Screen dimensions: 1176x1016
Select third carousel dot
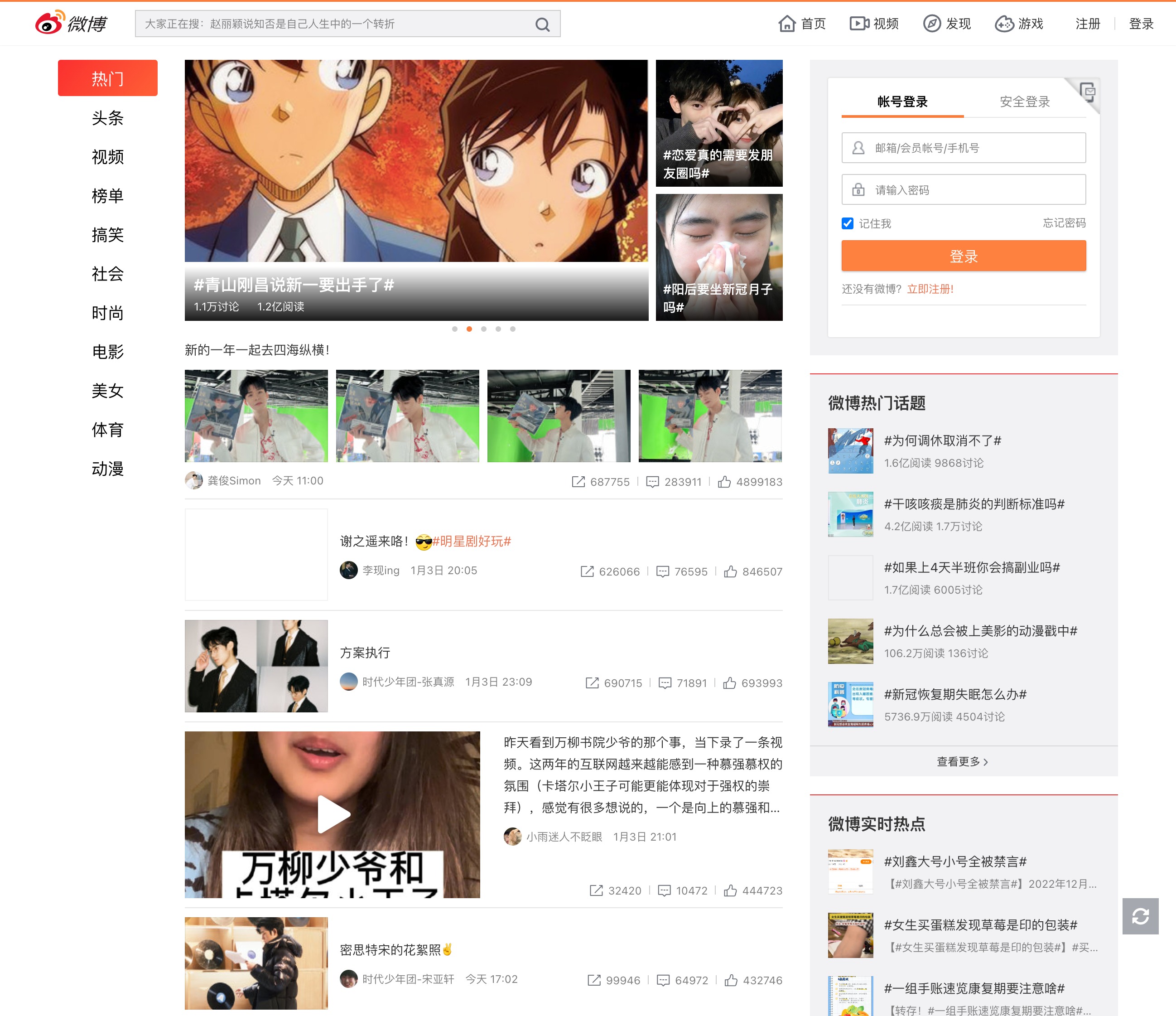[x=483, y=329]
